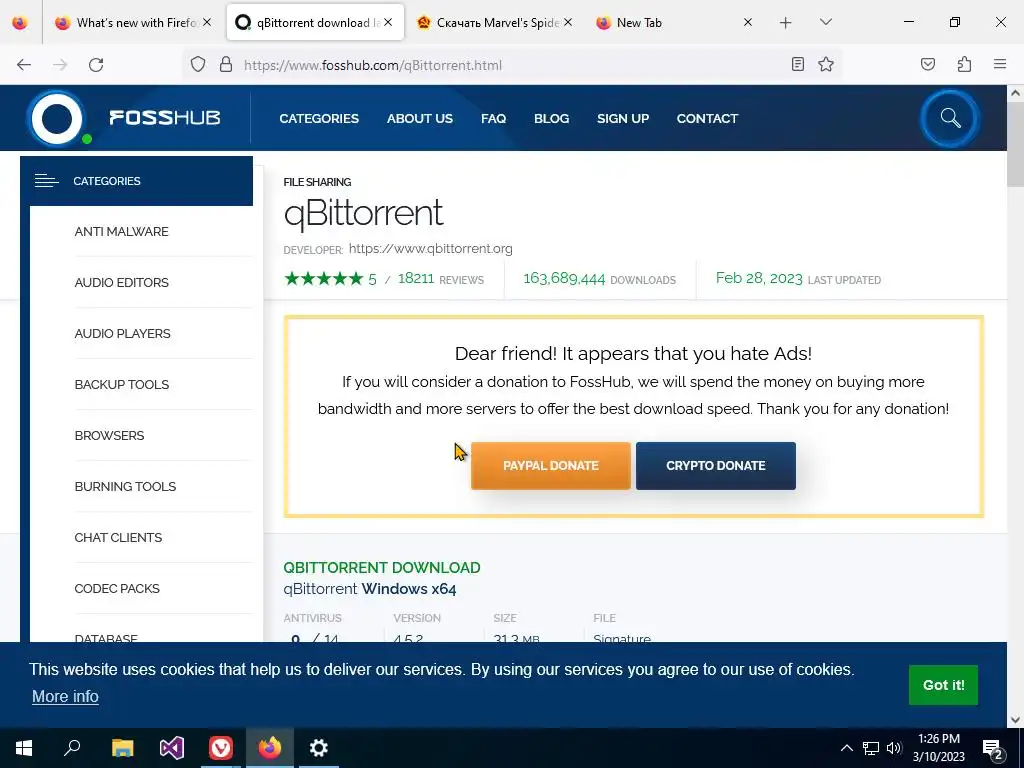
Task: Open CODEC PACKS category
Action: (117, 588)
